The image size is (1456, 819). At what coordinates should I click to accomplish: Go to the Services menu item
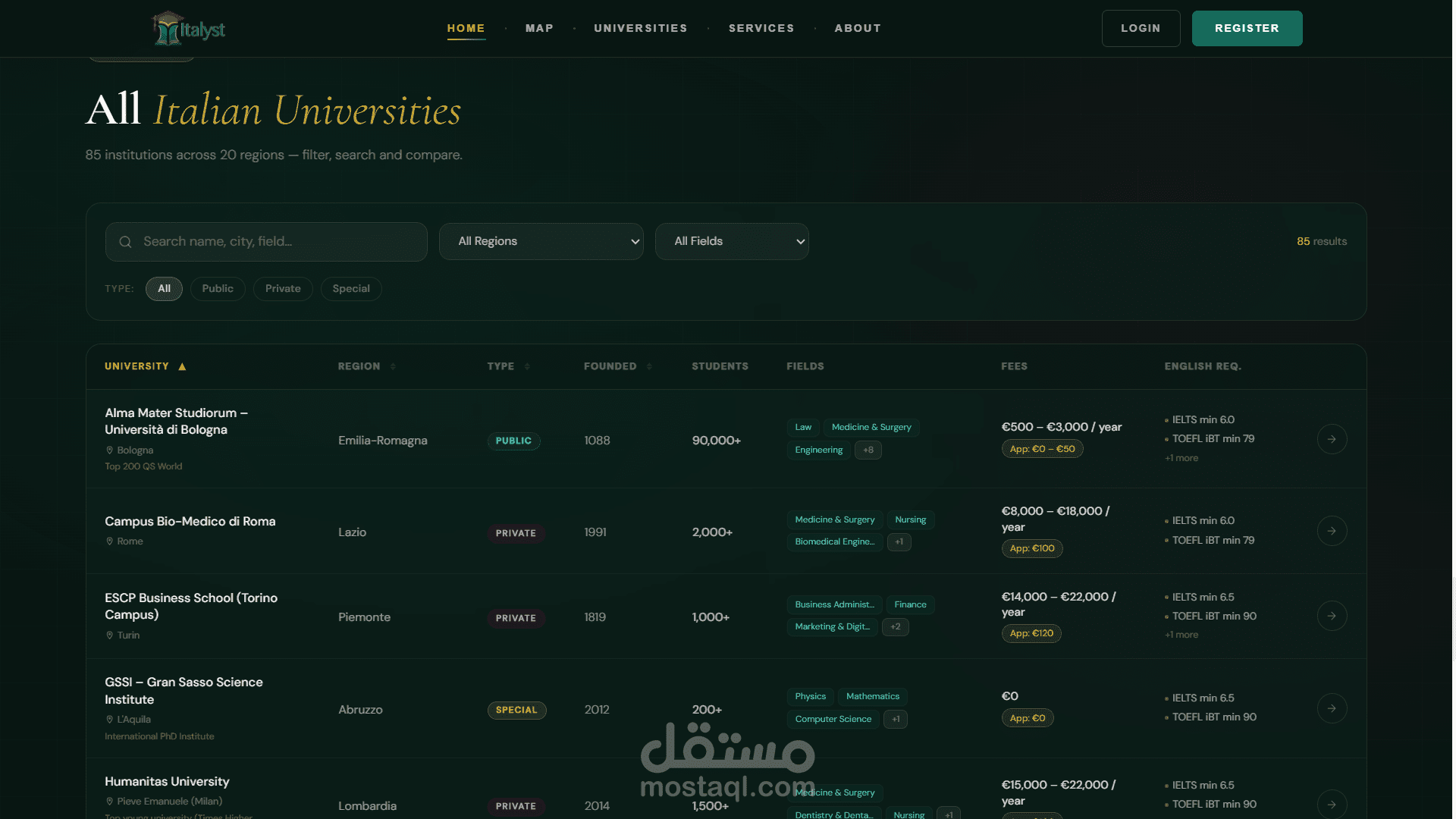[761, 29]
